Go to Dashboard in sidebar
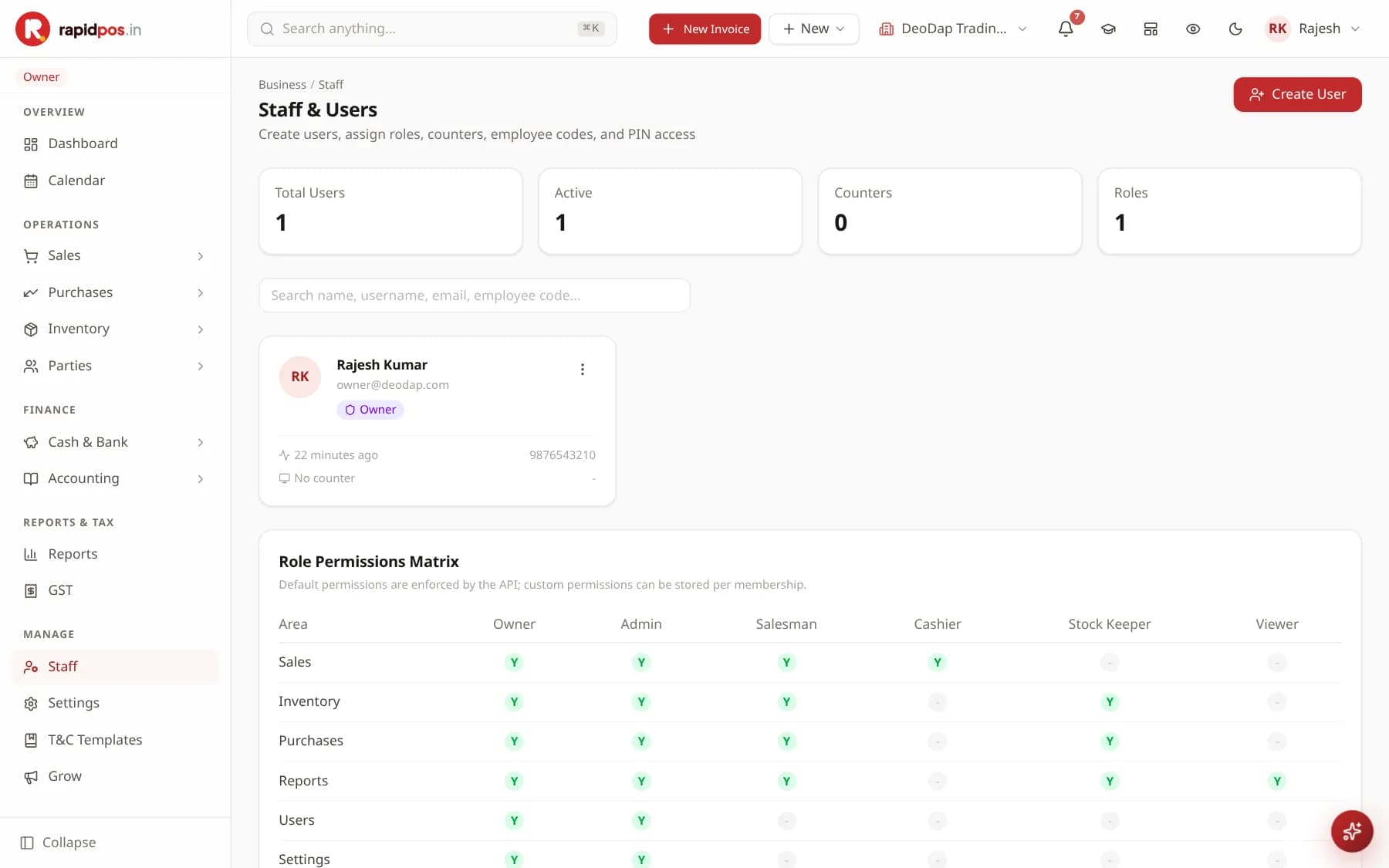Viewport: 1389px width, 868px height. [x=116, y=144]
